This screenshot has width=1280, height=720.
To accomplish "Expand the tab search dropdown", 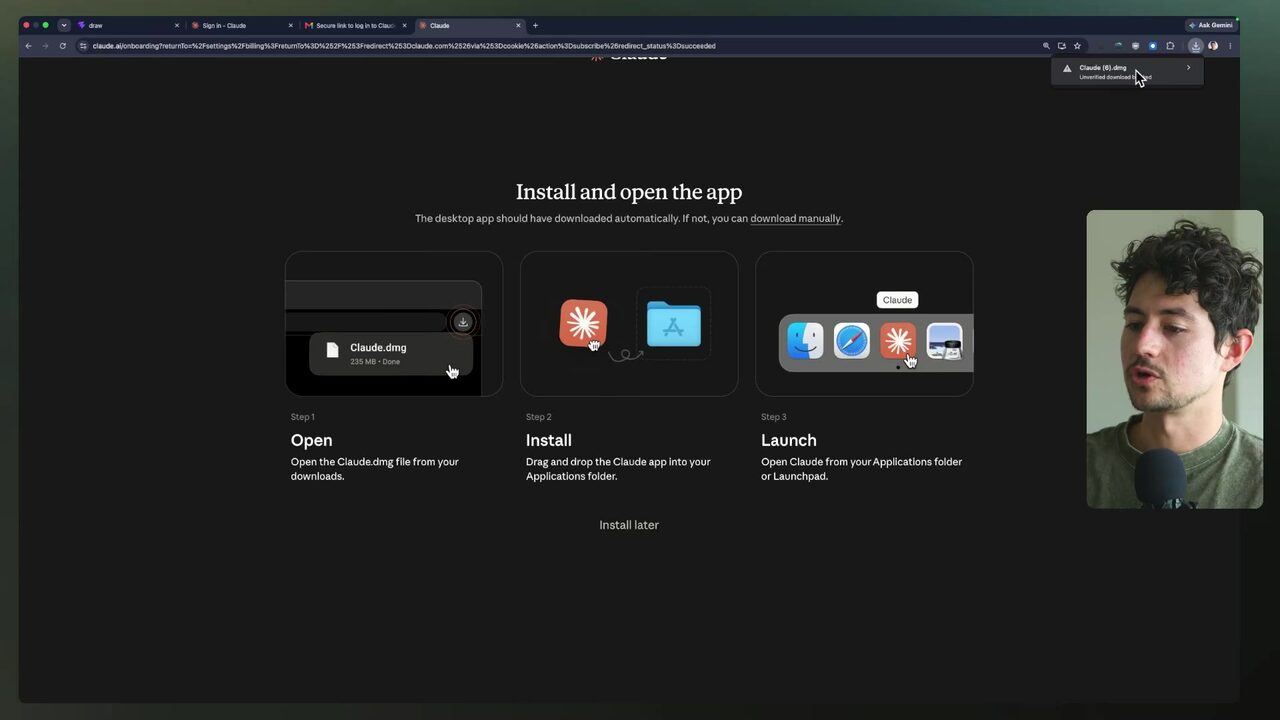I will 64,25.
